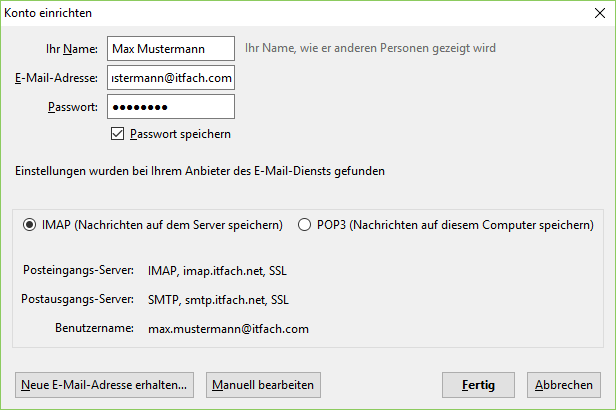Click the Ihr Name input field
Screen dimensions: 616x410
[x=170, y=48]
